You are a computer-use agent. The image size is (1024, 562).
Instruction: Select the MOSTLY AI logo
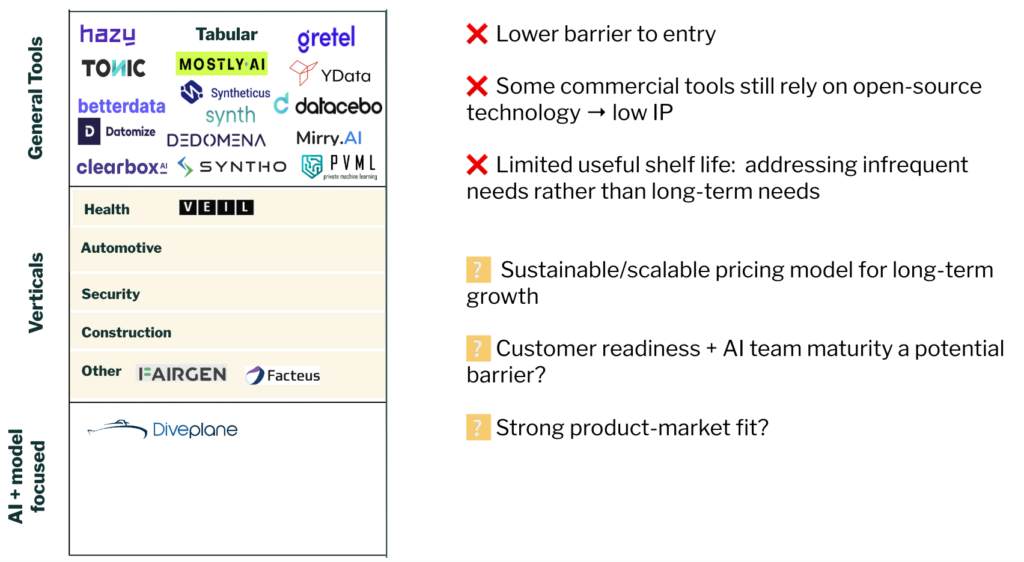click(x=222, y=64)
